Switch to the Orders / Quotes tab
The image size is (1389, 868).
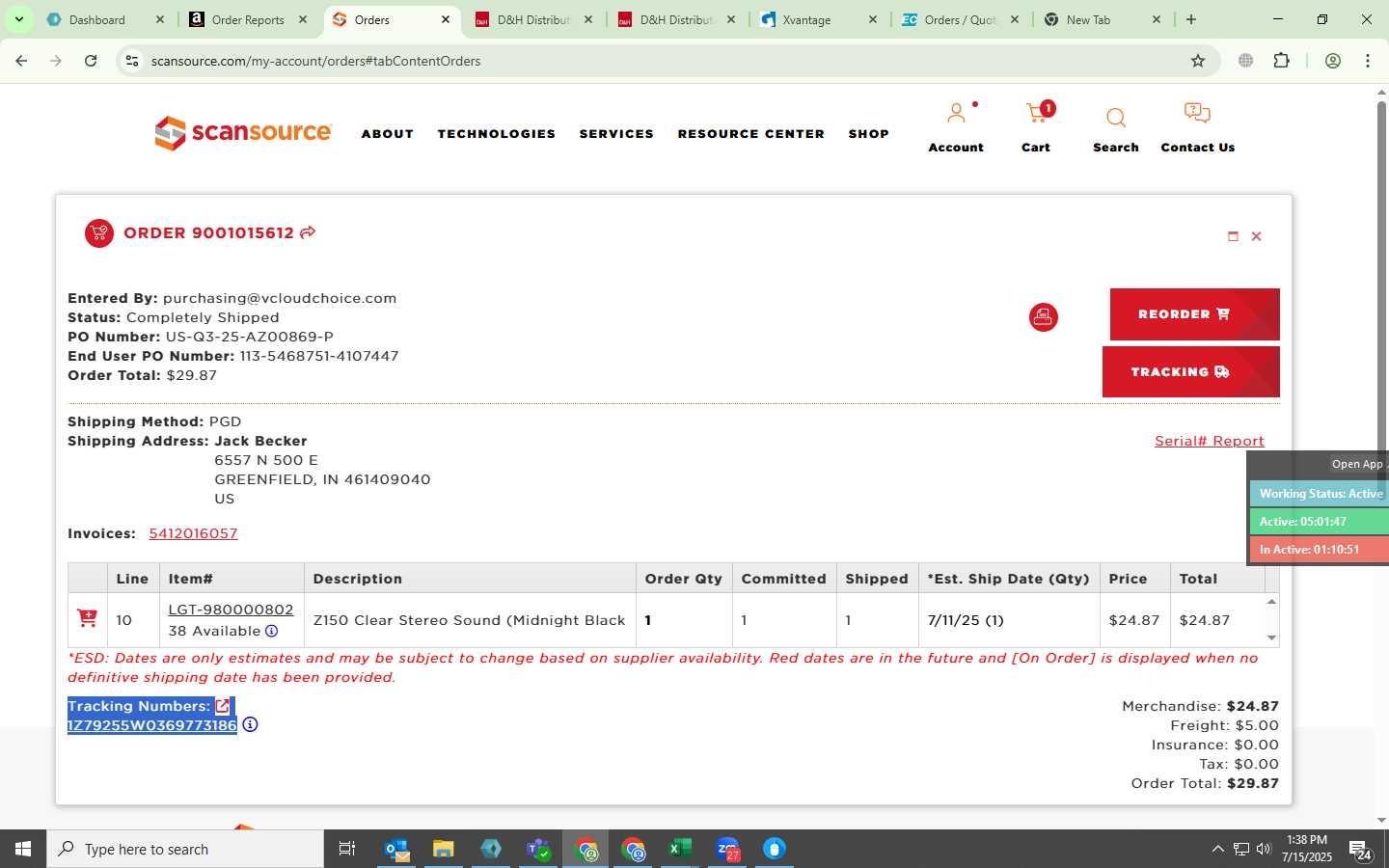959,19
